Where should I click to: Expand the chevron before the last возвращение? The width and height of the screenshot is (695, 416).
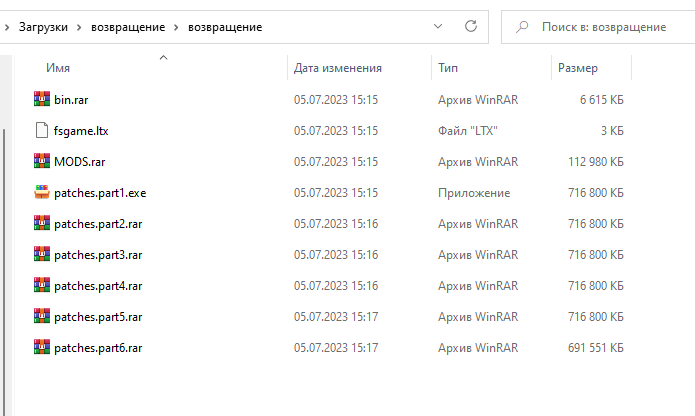click(x=176, y=27)
